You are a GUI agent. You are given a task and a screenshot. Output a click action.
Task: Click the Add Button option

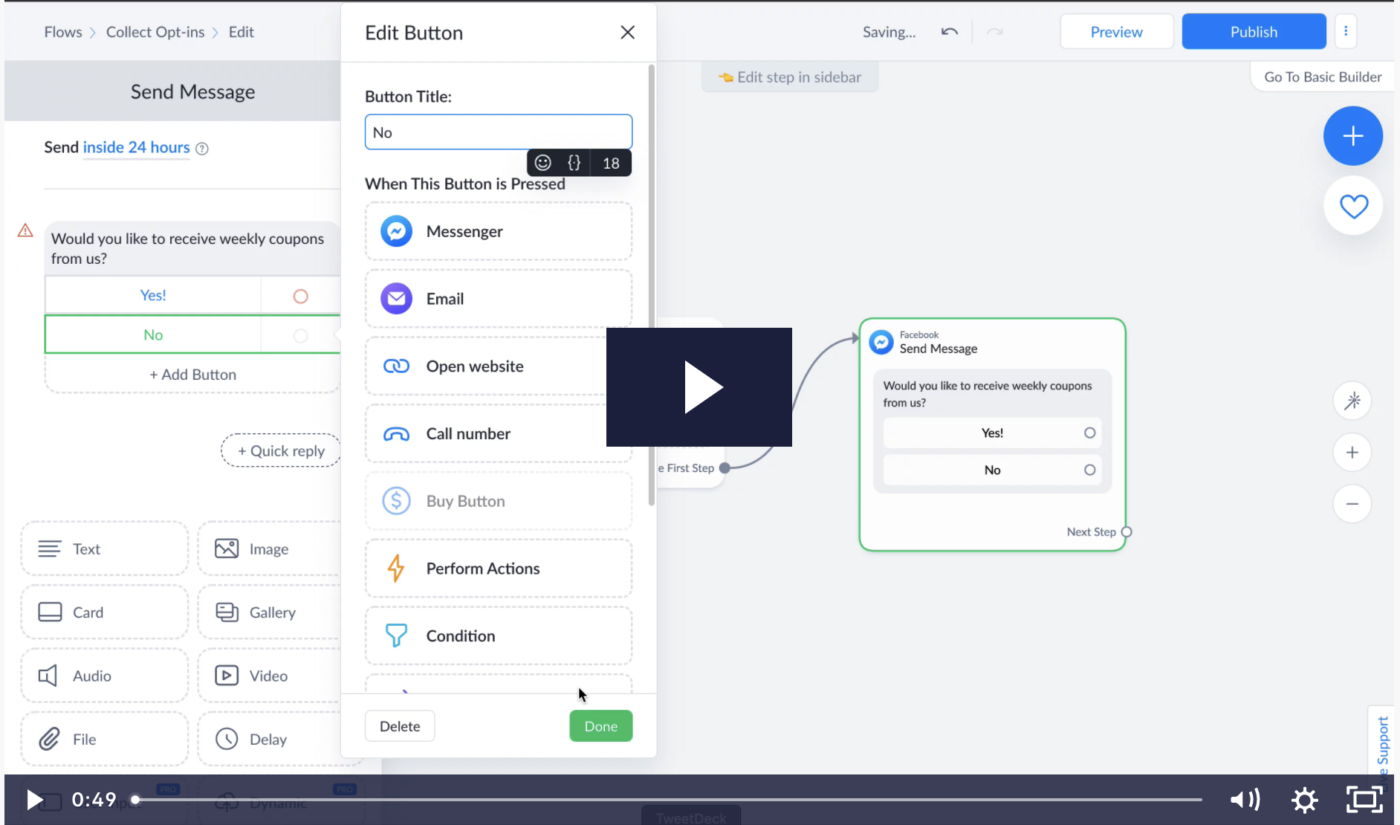(x=193, y=374)
